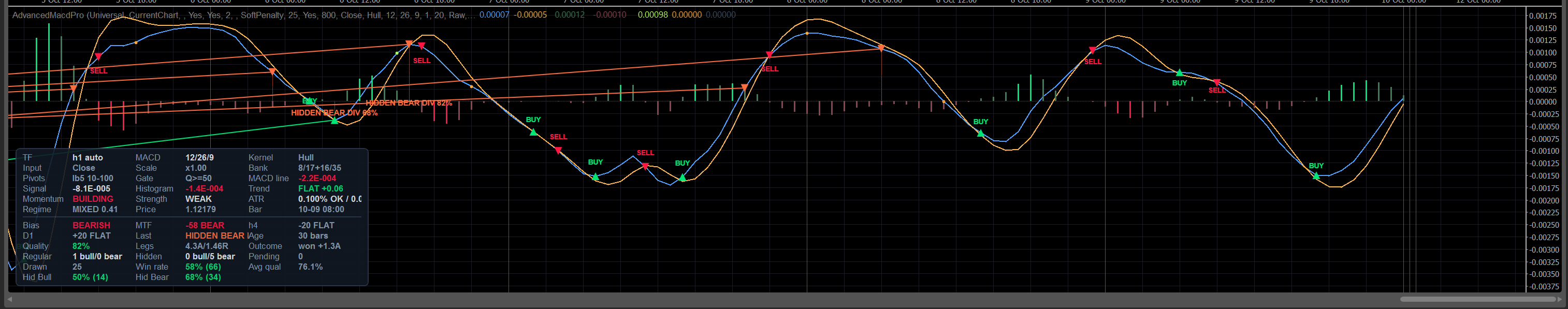Viewport: 1568px width, 309px height.
Task: Click the 'h1 auto' TF value
Action: 88,157
